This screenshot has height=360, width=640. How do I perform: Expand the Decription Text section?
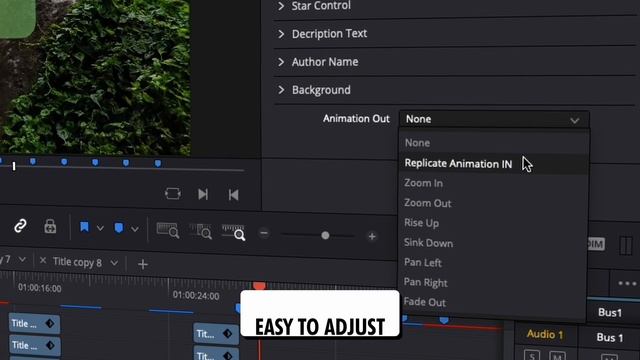click(x=322, y=33)
